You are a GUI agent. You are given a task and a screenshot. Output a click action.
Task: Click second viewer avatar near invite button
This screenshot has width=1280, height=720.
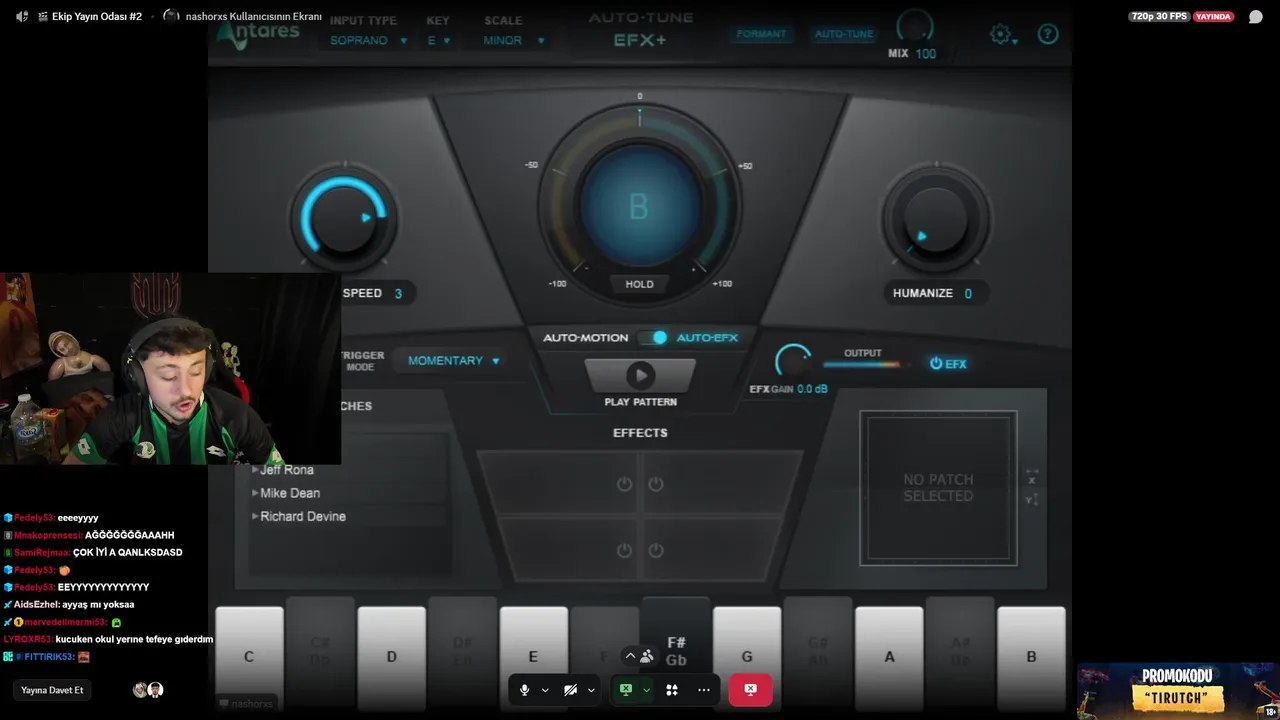click(x=155, y=690)
